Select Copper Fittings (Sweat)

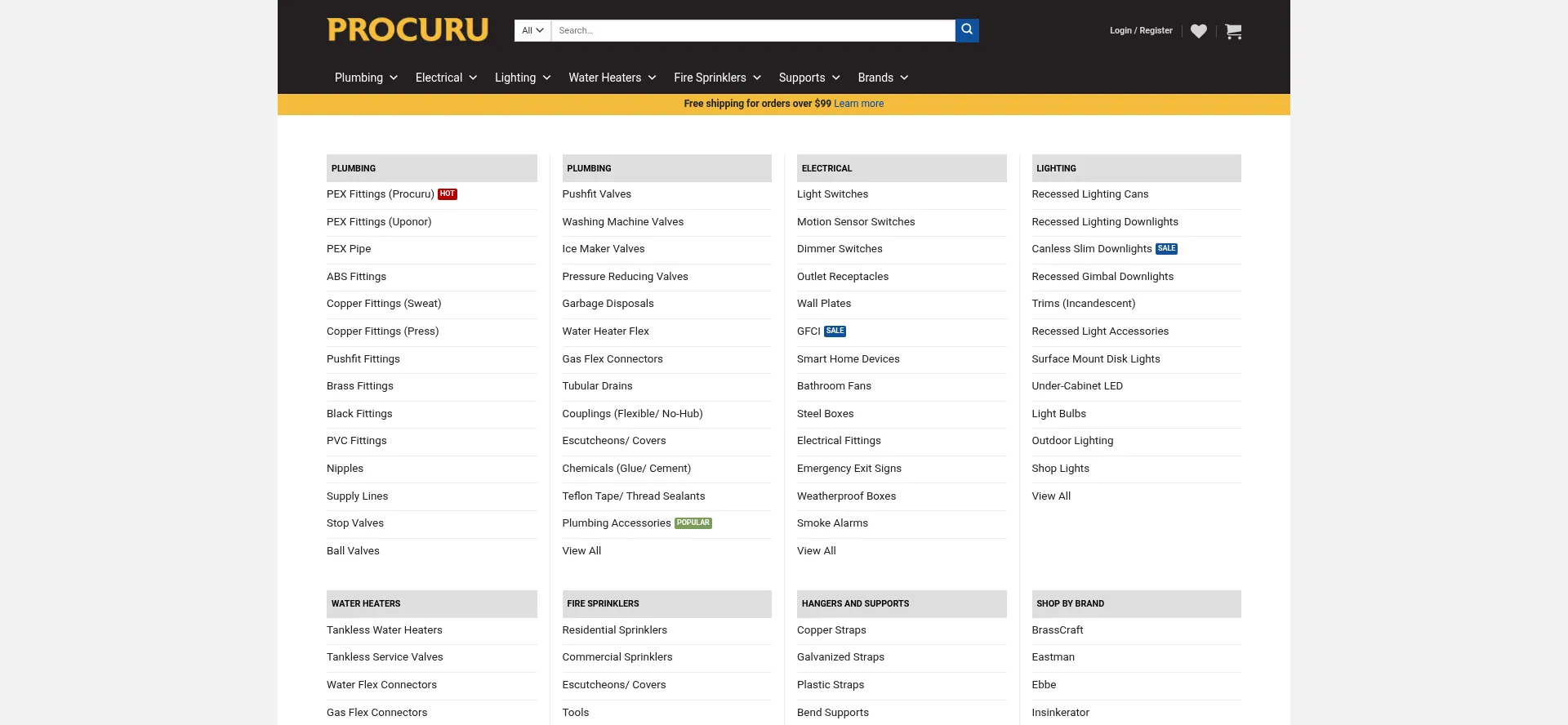click(384, 304)
